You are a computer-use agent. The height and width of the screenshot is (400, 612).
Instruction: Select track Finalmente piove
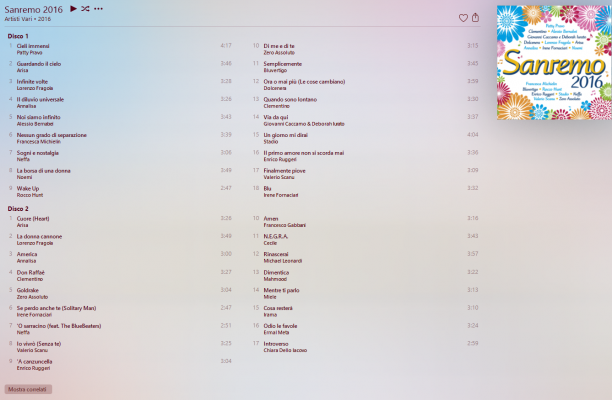[x=284, y=171]
